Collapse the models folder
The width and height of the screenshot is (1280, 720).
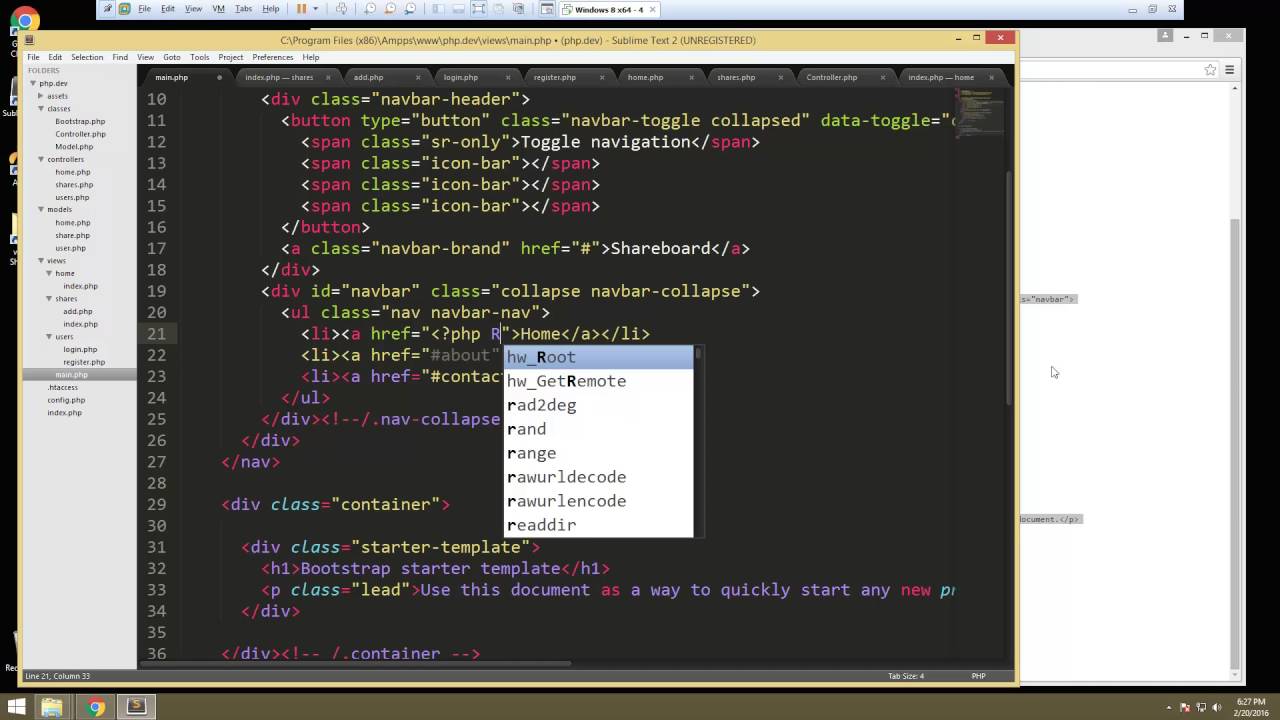tap(40, 210)
